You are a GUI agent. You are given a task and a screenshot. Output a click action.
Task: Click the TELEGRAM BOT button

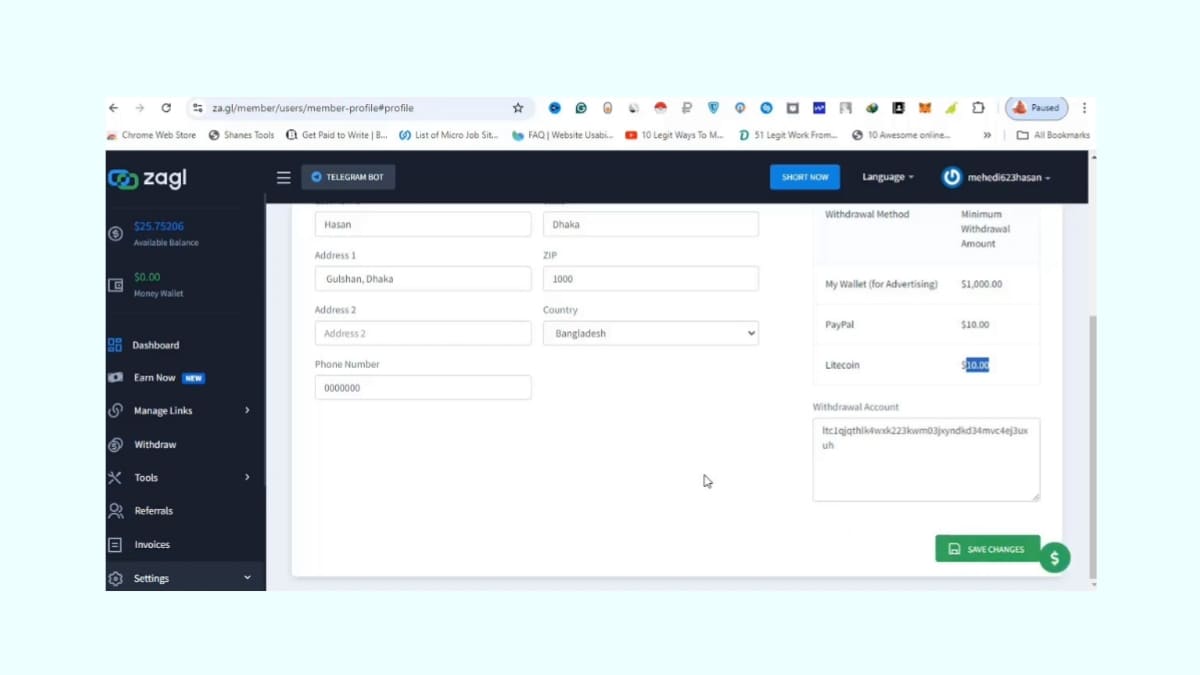coord(348,177)
